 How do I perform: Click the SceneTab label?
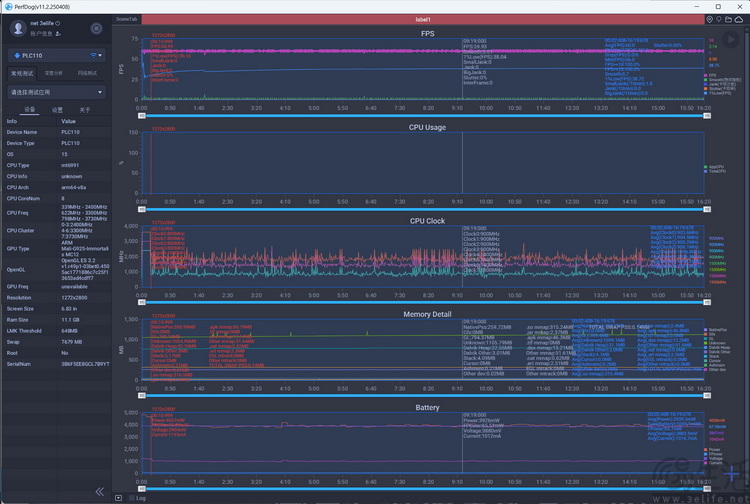126,19
